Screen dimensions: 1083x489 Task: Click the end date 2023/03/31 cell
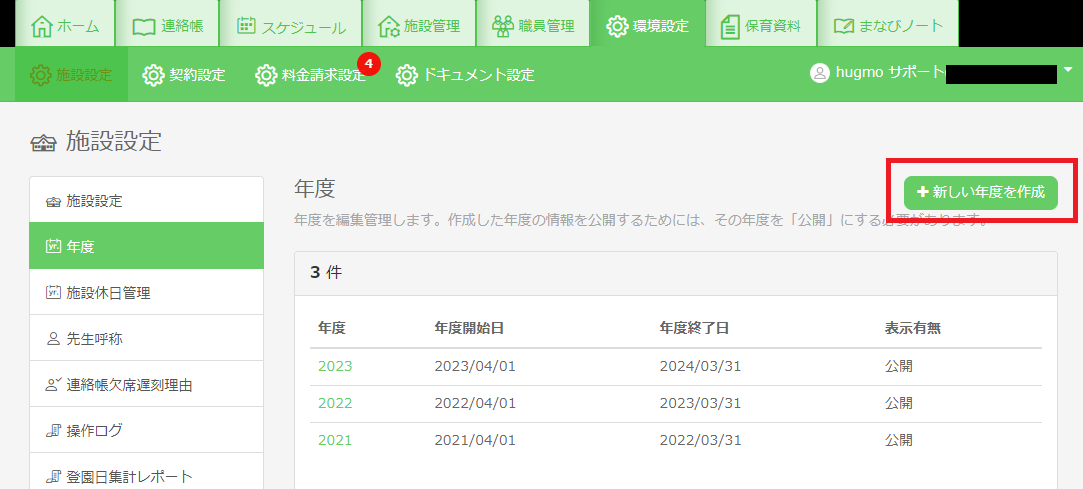(700, 403)
